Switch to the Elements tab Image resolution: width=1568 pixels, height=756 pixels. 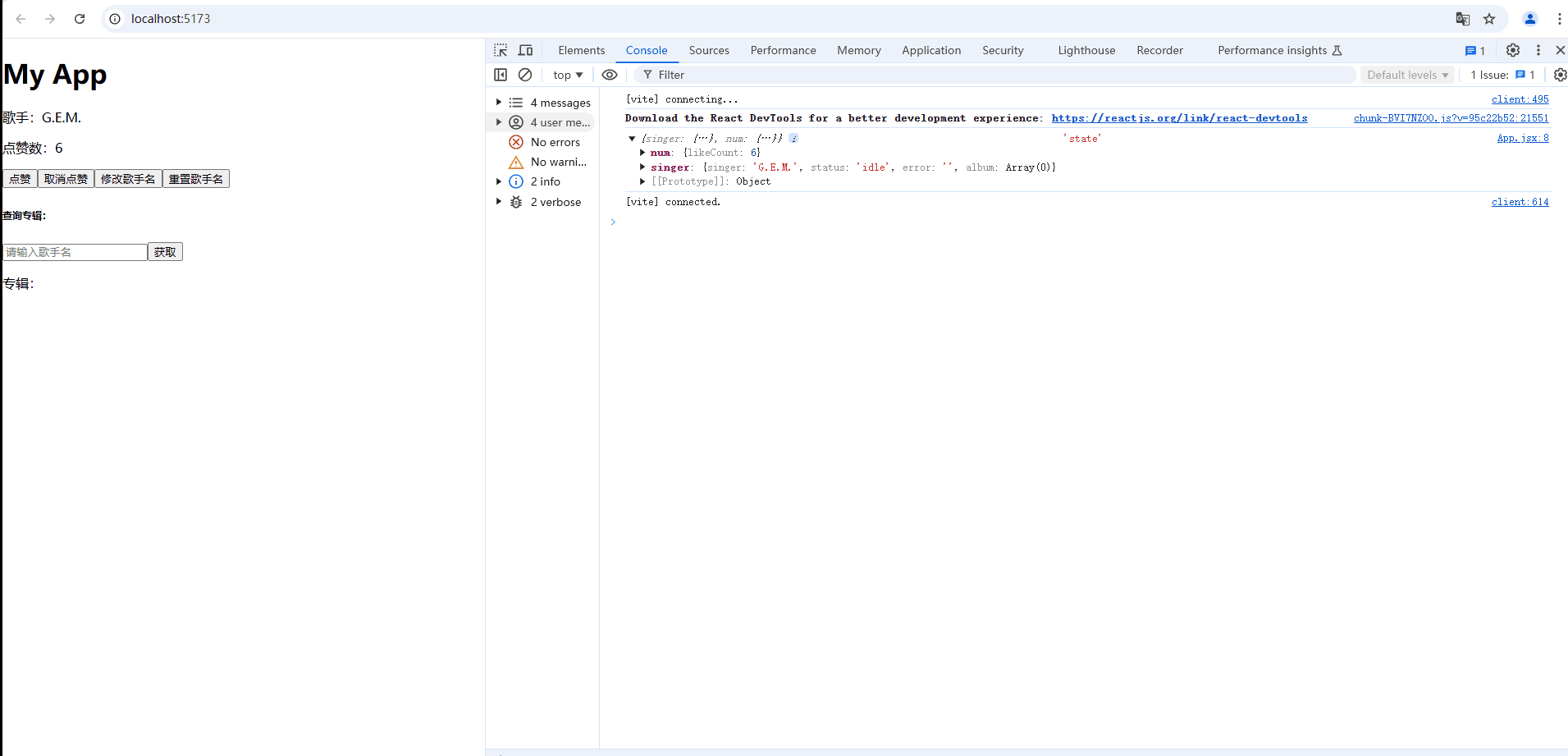[581, 50]
